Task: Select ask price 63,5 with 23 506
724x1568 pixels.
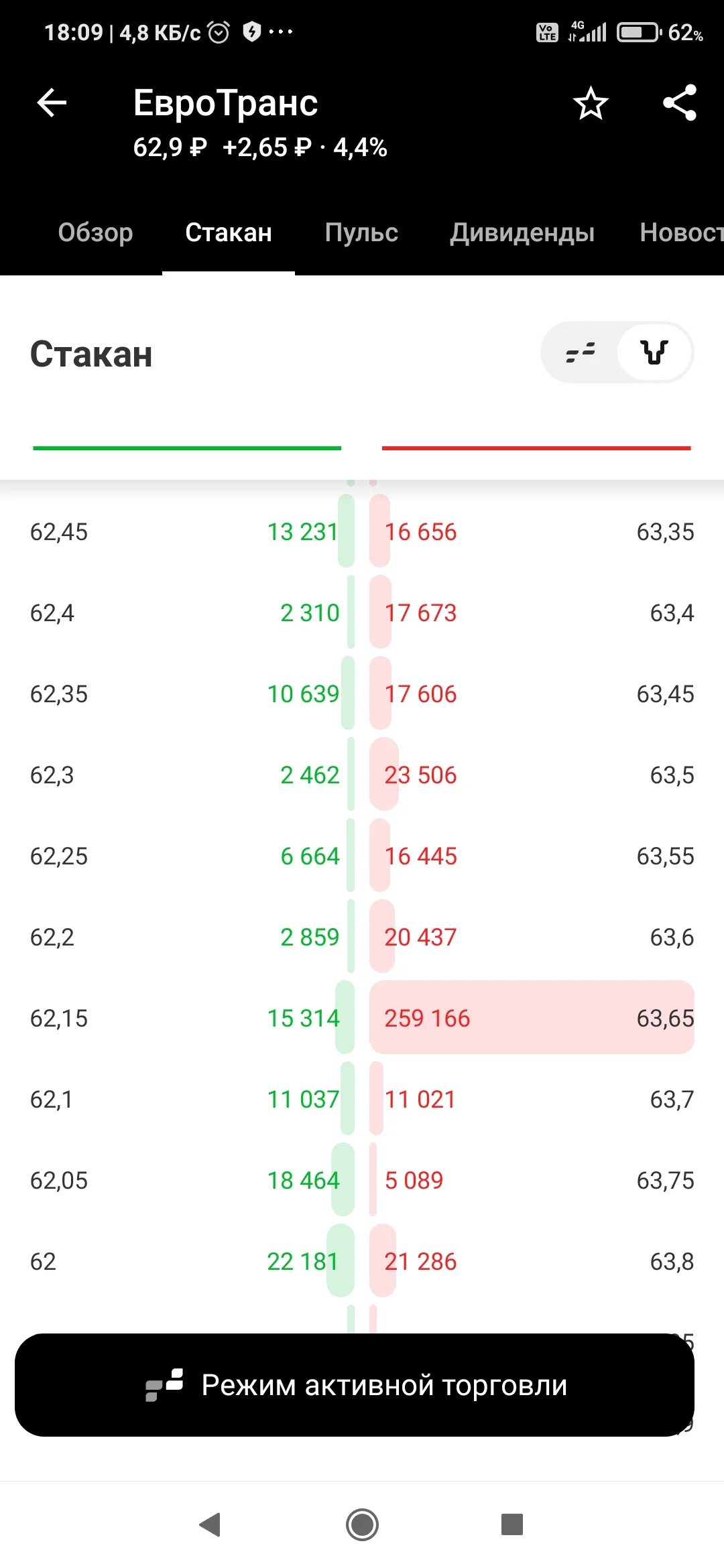Action: pos(532,775)
